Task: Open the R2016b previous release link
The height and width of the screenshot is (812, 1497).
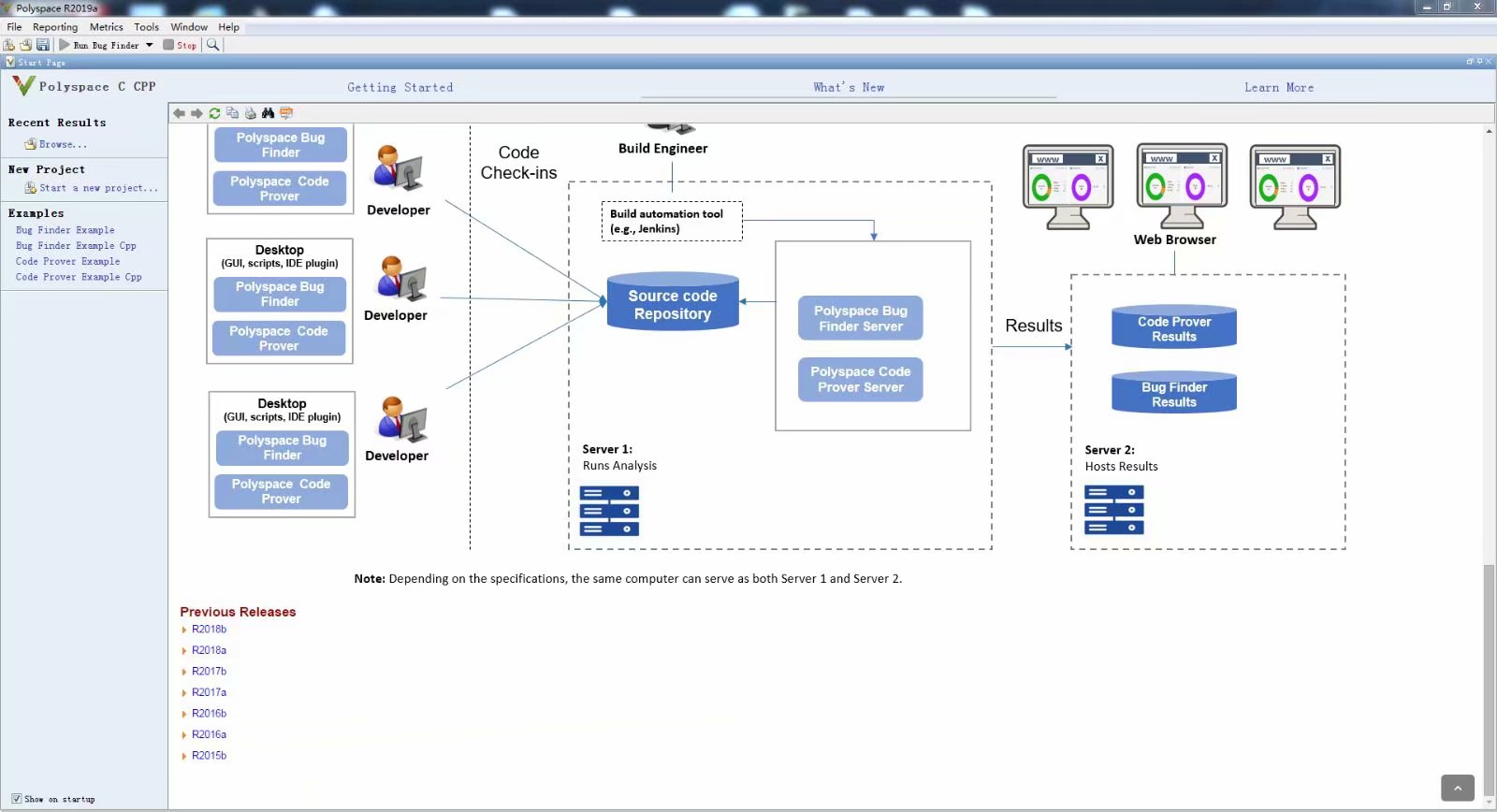Action: (209, 714)
